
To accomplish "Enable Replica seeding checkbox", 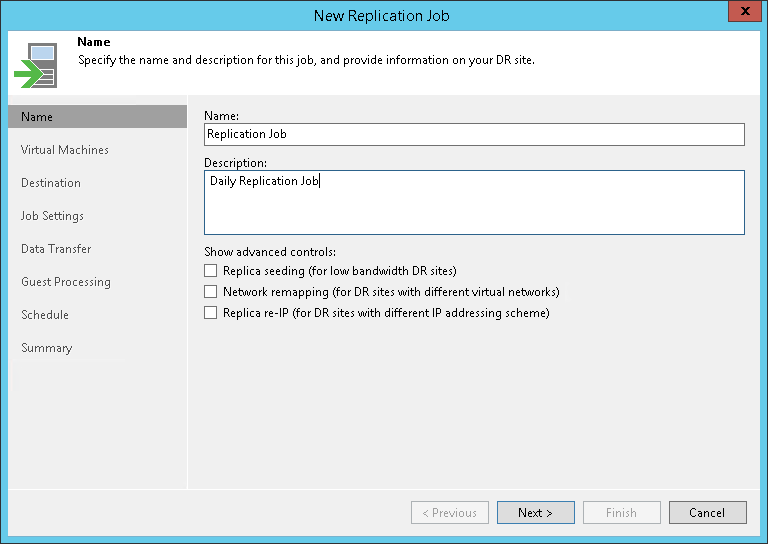I will (x=210, y=271).
